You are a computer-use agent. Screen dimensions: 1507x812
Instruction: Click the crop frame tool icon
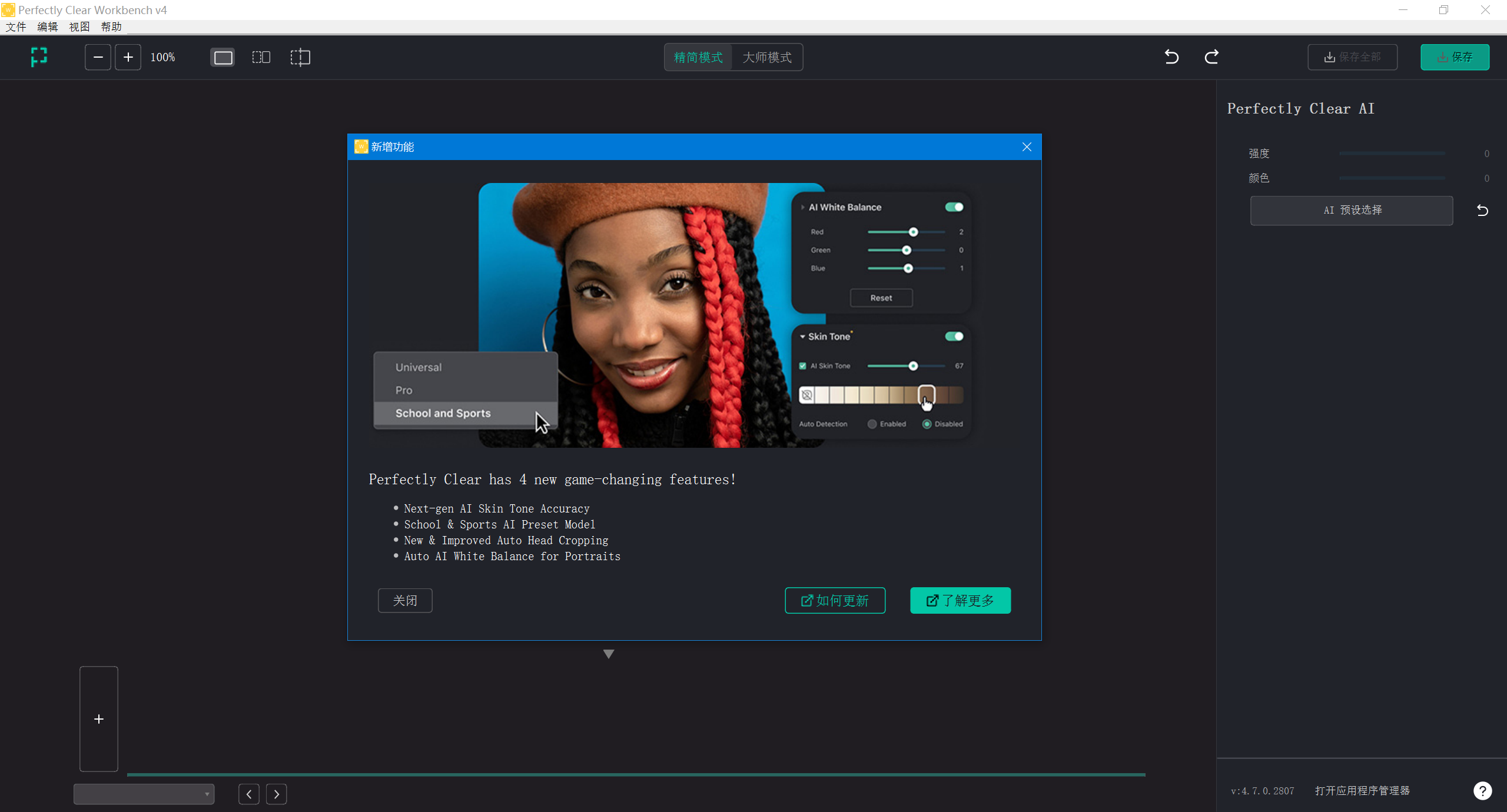pyautogui.click(x=39, y=57)
